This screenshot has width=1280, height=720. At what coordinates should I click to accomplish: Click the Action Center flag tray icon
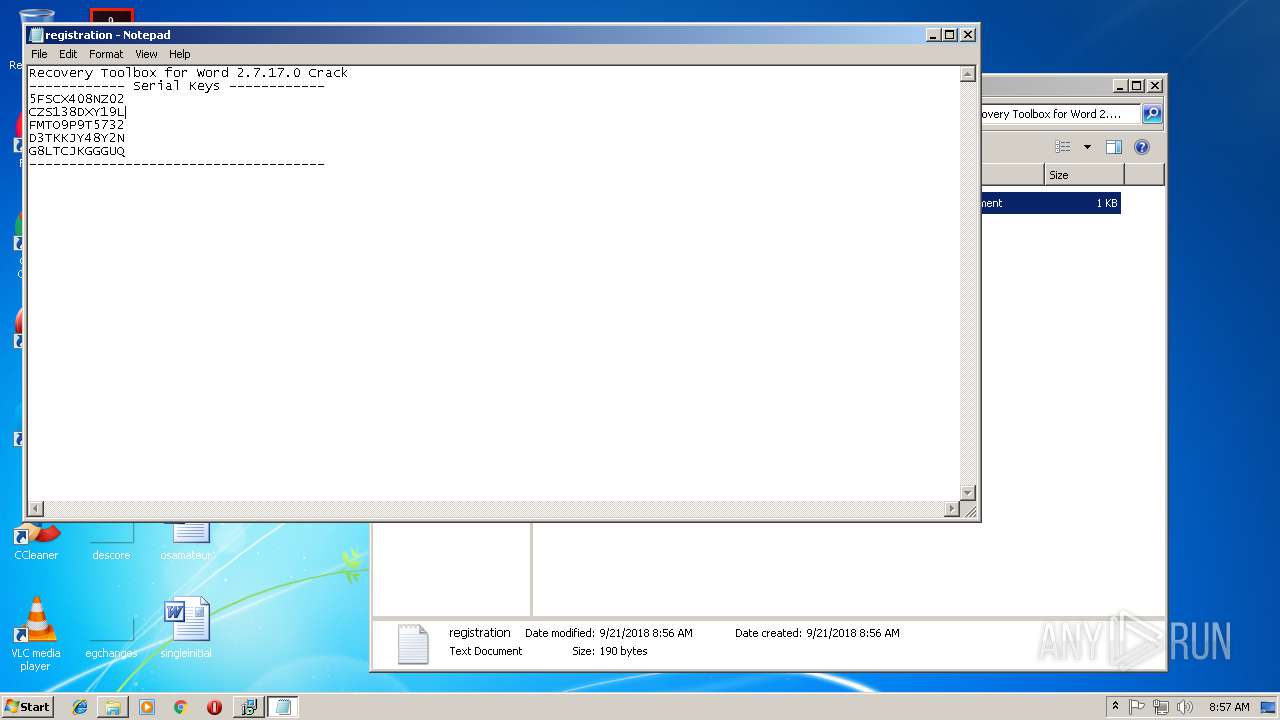[1137, 707]
